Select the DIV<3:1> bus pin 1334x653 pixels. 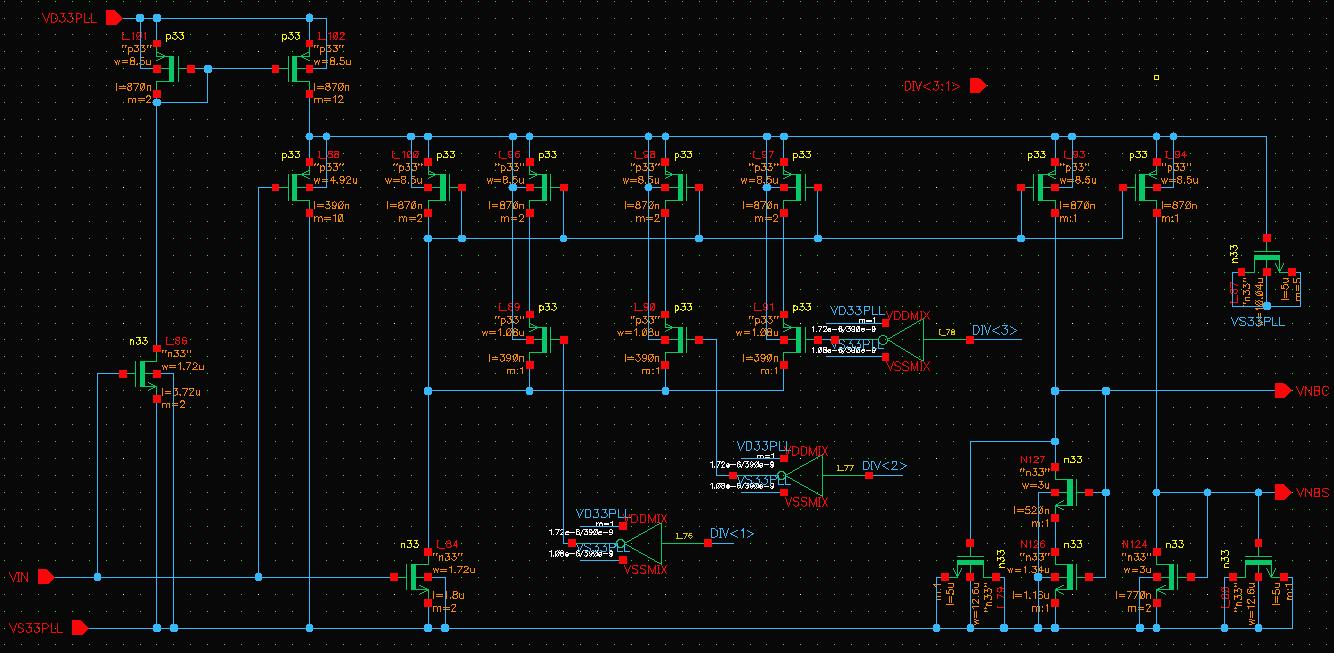[978, 86]
